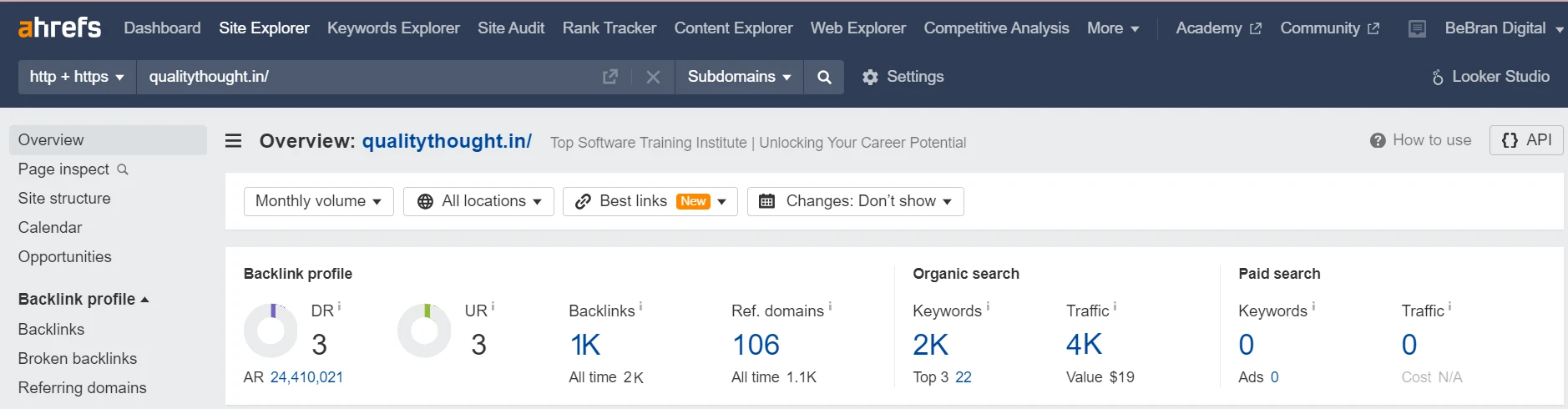Clear the URL field with X icon
1568x409 pixels.
point(653,77)
